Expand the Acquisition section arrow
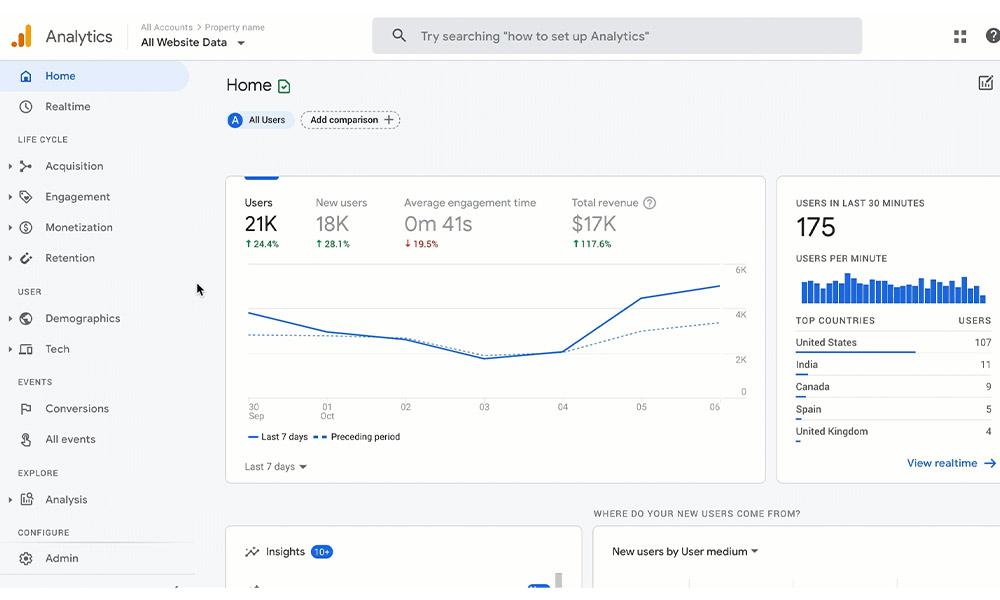Image resolution: width=1000 pixels, height=600 pixels. pyautogui.click(x=10, y=167)
